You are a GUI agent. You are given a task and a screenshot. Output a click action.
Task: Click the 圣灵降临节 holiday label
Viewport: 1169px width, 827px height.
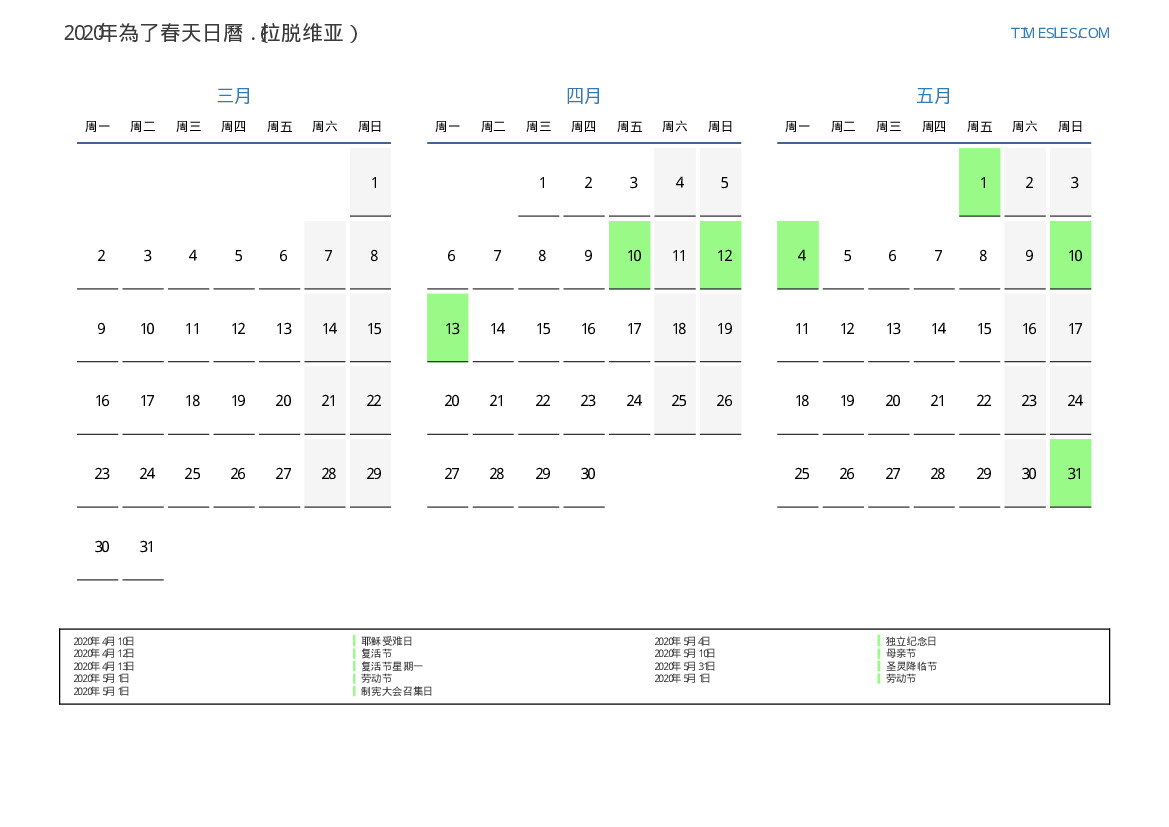pos(911,666)
